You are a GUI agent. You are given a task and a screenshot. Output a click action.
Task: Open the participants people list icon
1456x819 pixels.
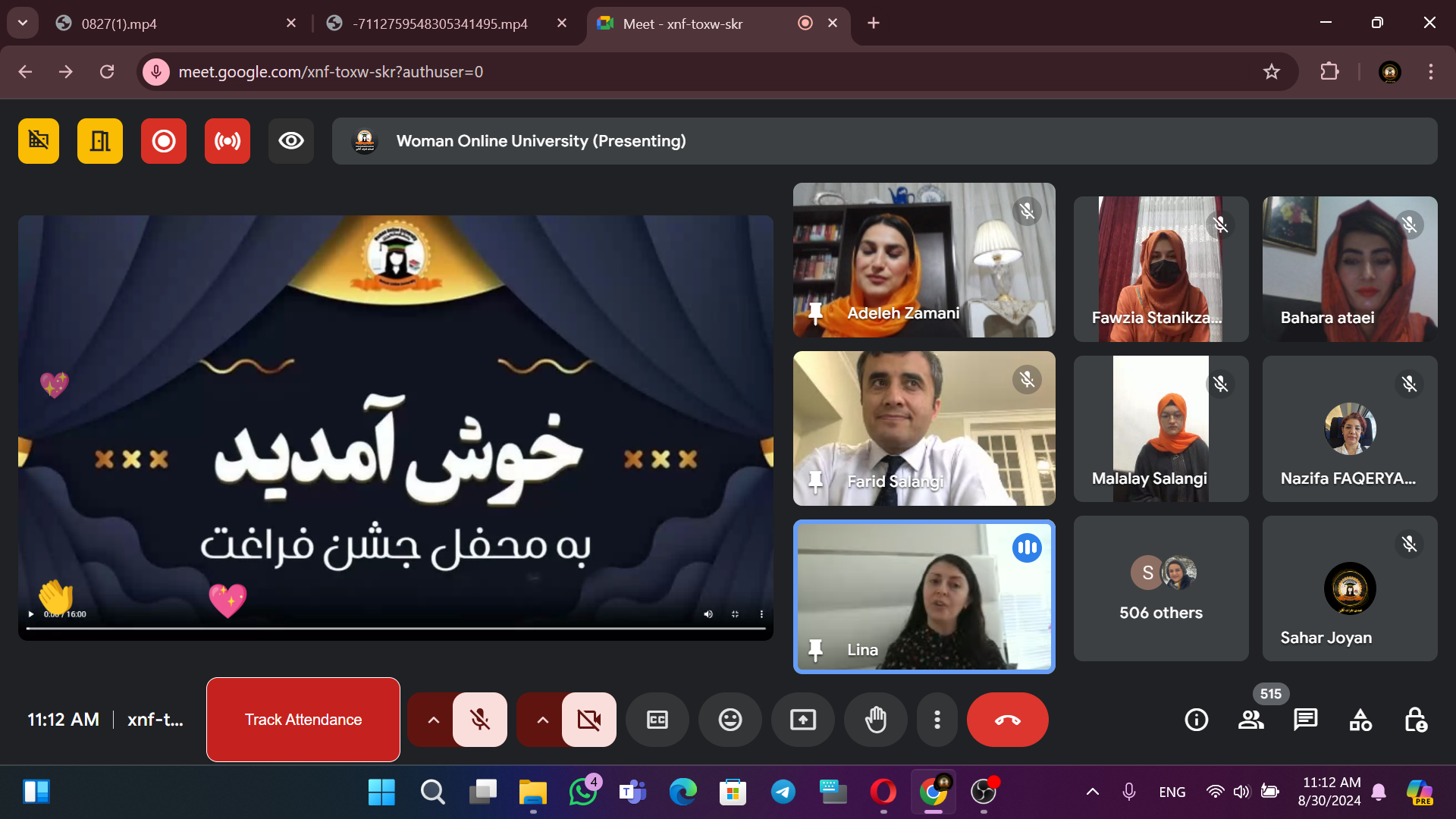pos(1250,720)
